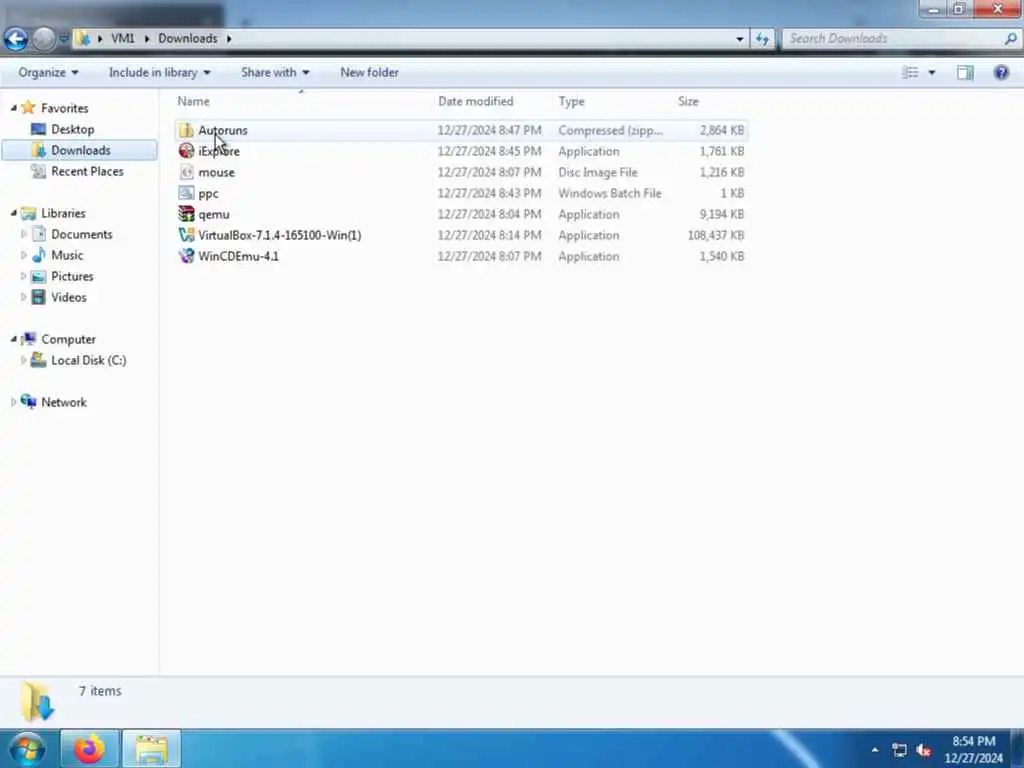Select Downloads in the Favorites tree
1024x768 pixels.
tap(80, 150)
